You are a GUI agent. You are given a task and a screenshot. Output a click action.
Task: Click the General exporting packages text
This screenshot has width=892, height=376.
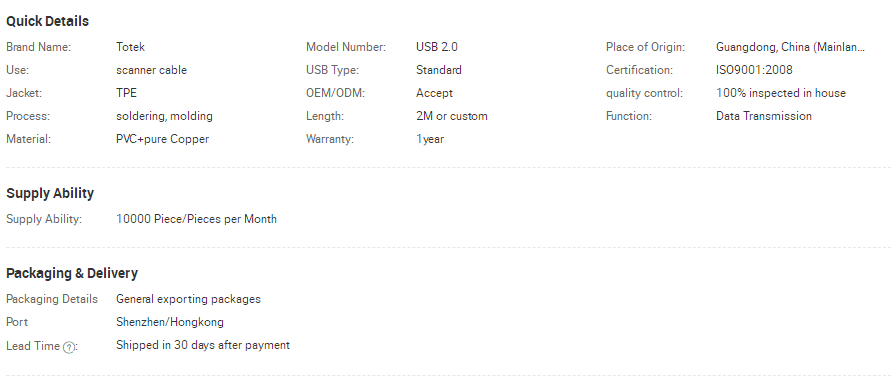188,299
